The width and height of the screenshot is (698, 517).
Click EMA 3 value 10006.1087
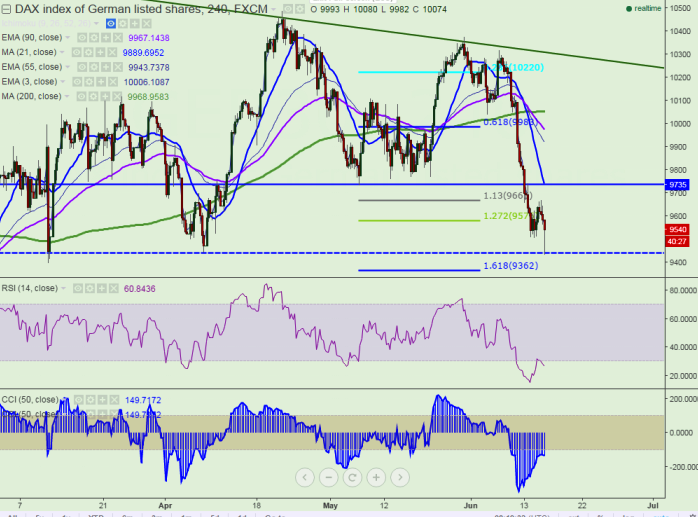point(146,82)
